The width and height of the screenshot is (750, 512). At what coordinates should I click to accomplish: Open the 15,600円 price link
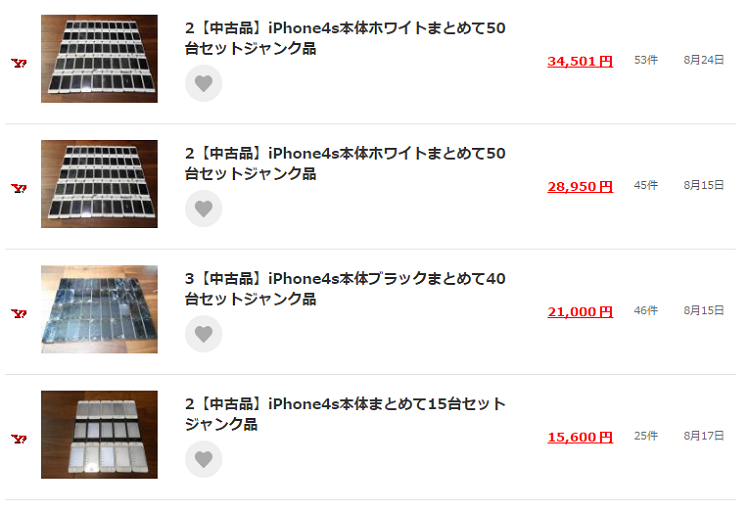tap(580, 437)
